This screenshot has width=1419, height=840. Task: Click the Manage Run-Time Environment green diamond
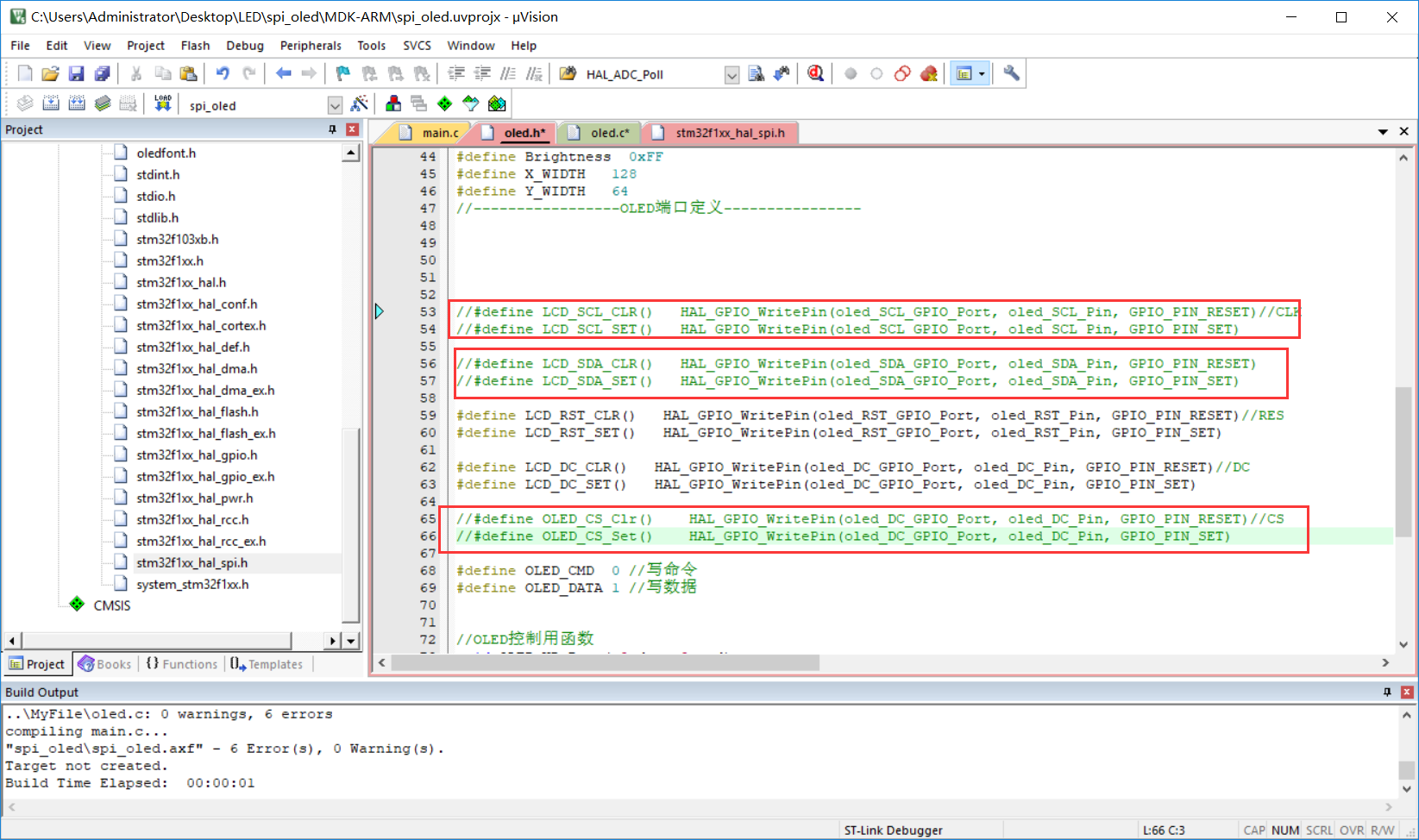pos(444,104)
